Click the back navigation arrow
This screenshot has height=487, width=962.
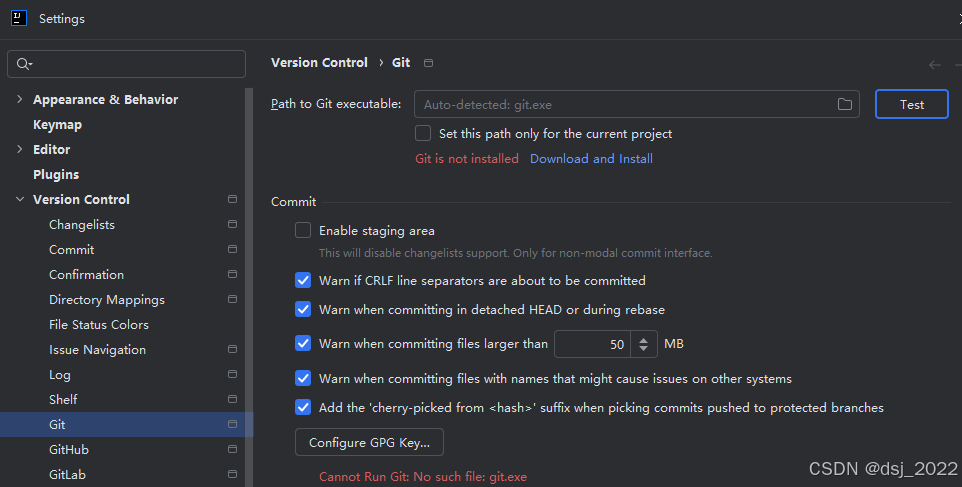(935, 65)
